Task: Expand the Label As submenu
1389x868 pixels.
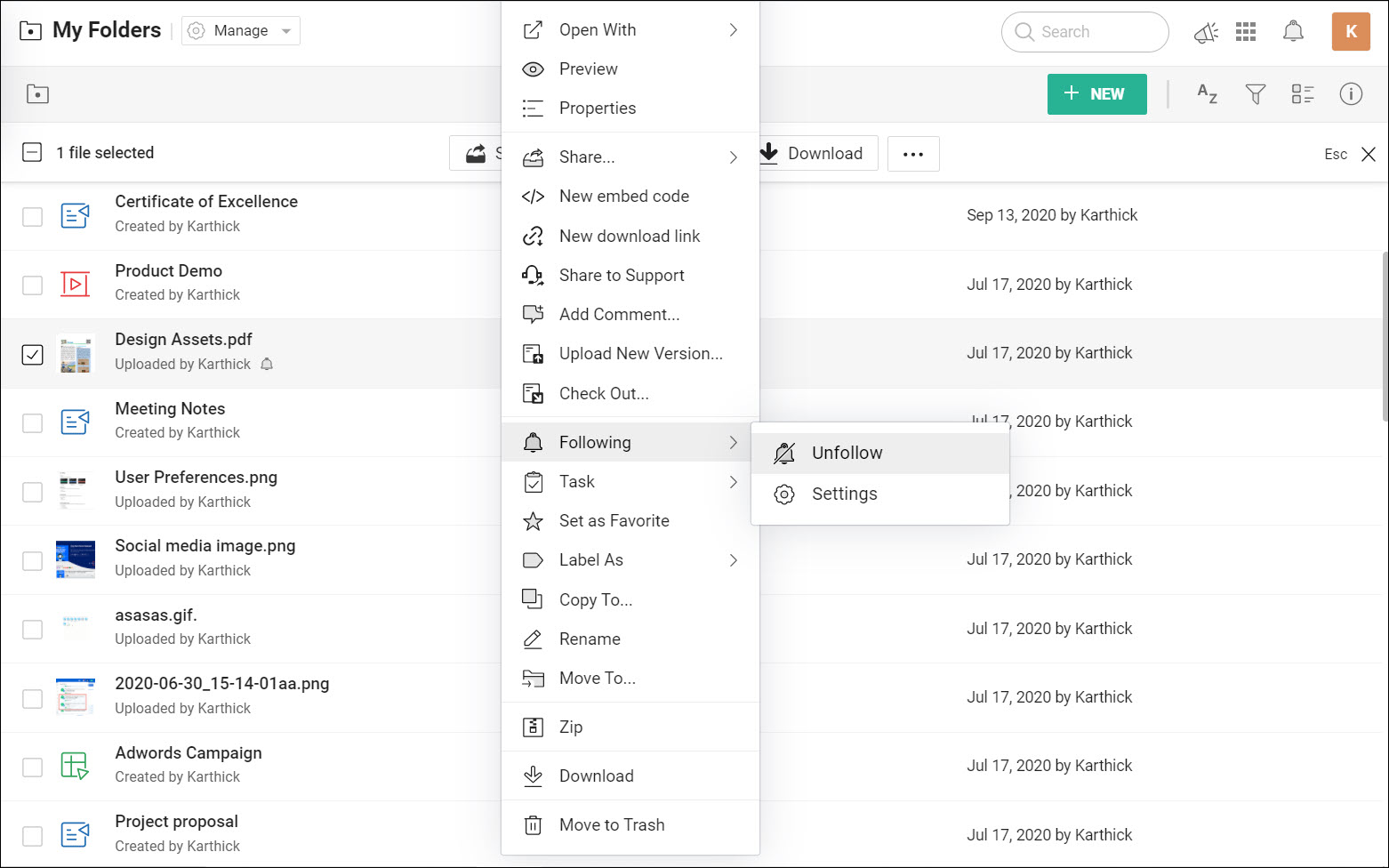Action: (630, 560)
